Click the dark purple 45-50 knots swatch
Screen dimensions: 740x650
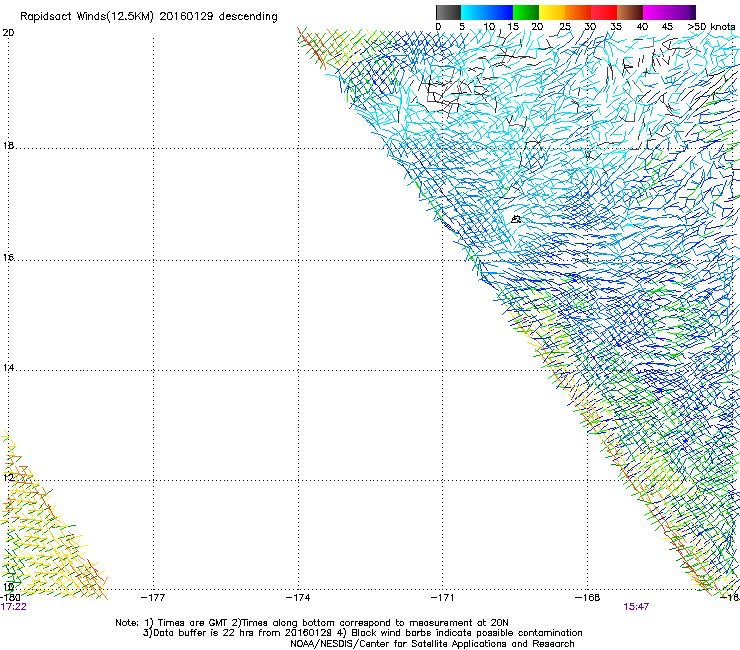point(682,12)
